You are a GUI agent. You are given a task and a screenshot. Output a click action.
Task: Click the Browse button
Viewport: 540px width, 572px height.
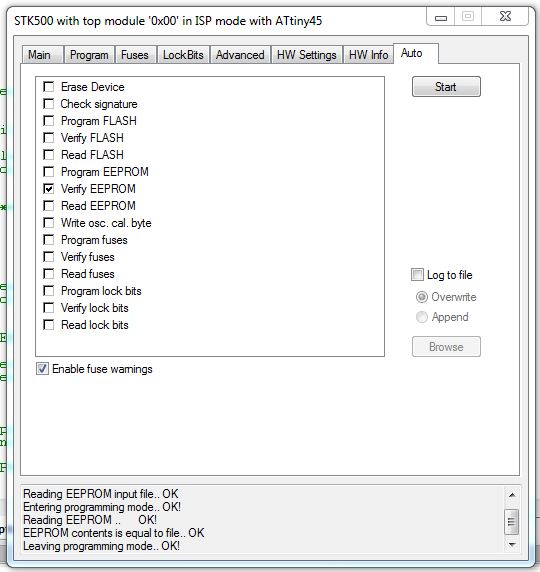click(446, 347)
